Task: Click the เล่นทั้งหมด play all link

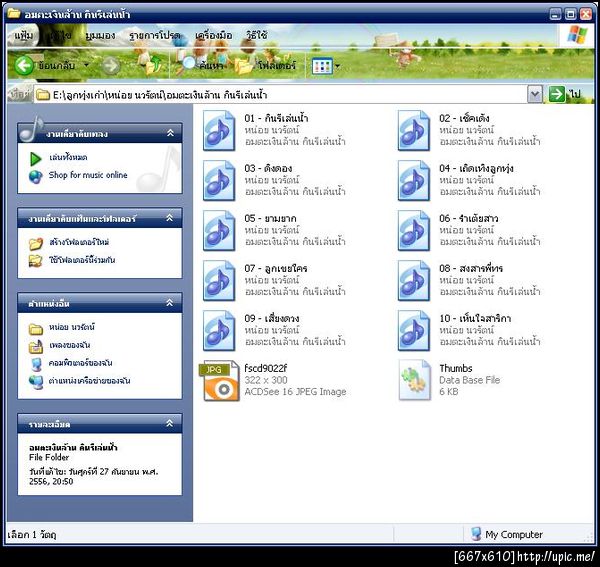Action: pos(68,157)
